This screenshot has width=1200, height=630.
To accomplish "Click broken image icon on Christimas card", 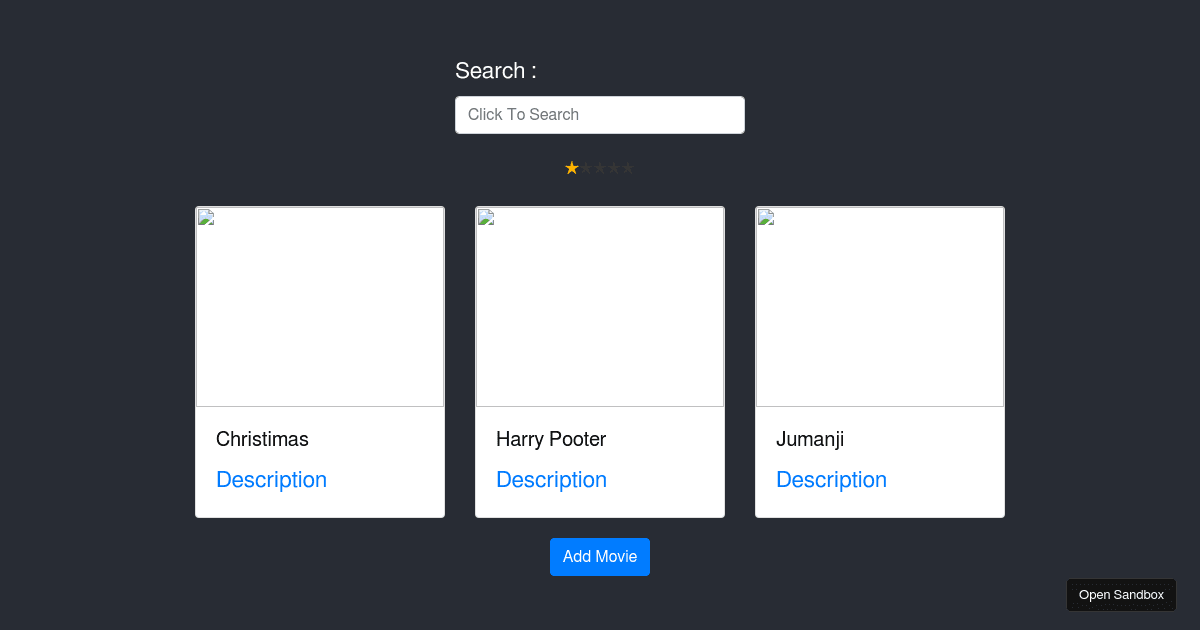I will coord(206,218).
